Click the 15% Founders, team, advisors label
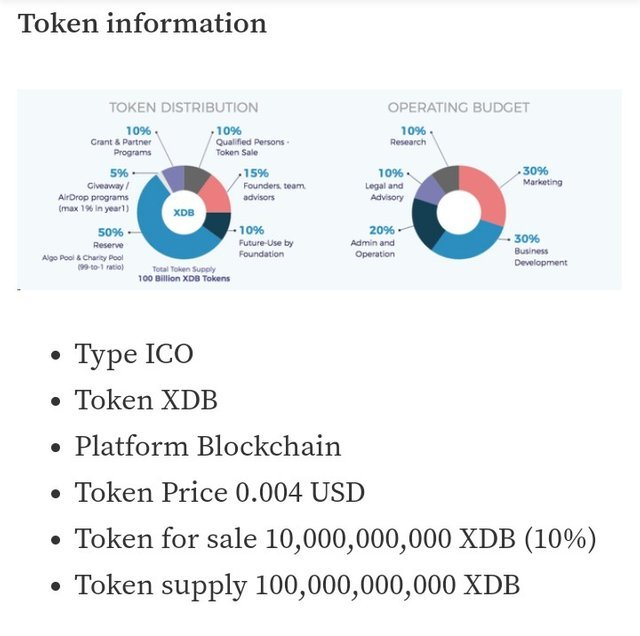 pos(269,185)
